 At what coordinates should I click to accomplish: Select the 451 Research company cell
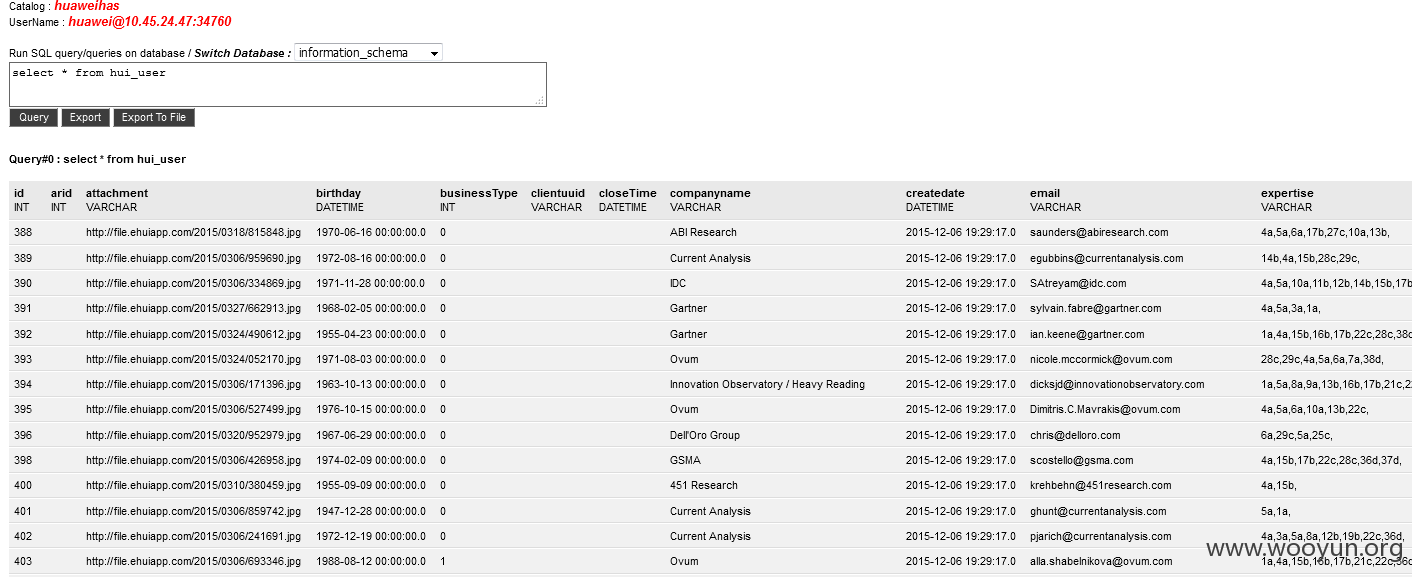703,485
